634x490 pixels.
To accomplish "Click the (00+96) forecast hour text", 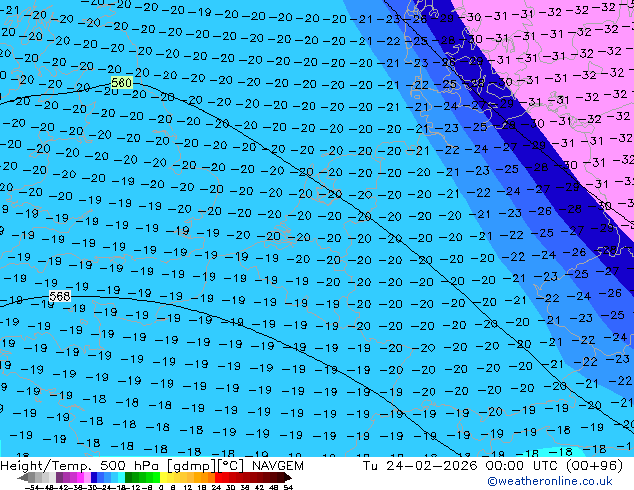I will (x=594, y=466).
